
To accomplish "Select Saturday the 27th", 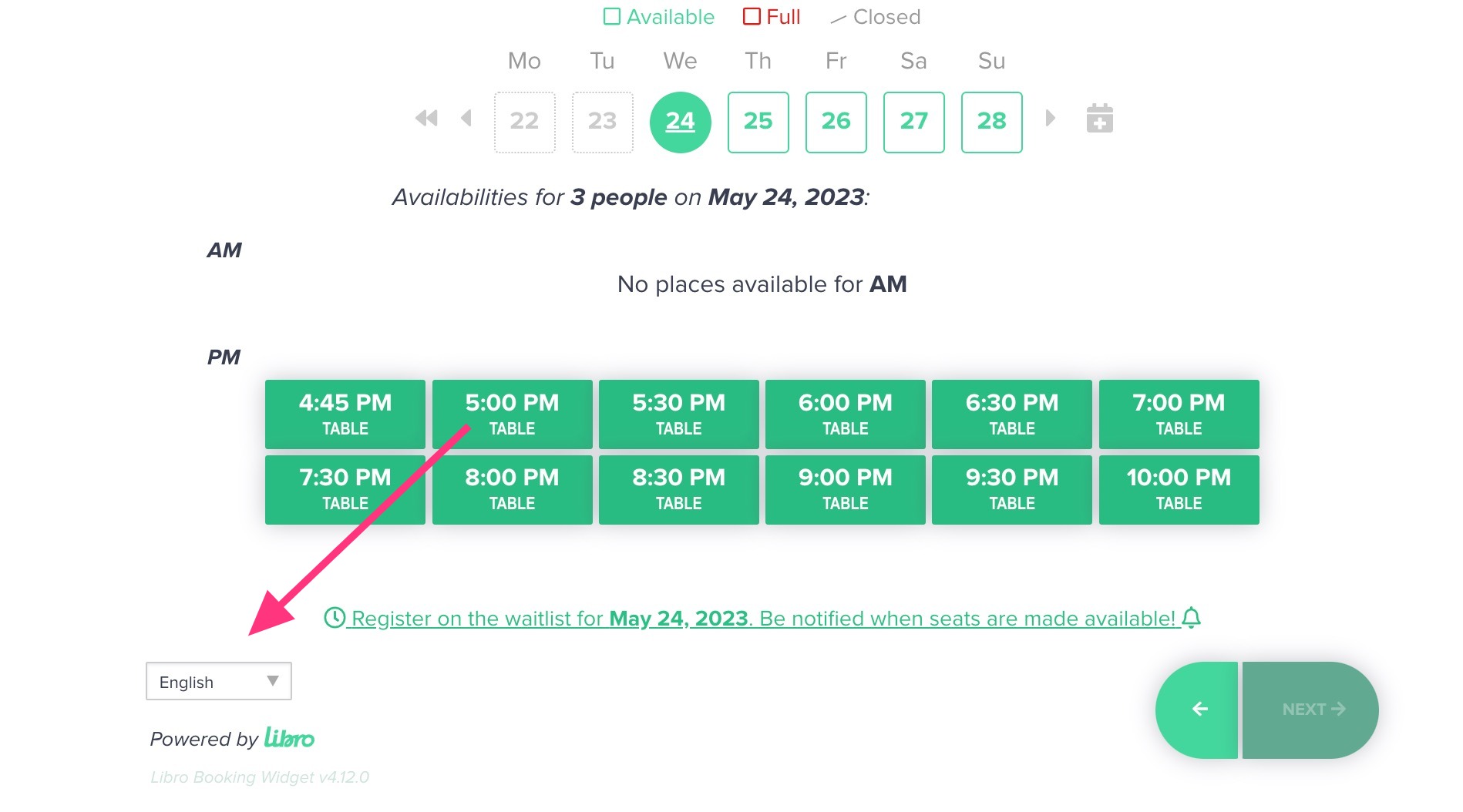I will (913, 122).
